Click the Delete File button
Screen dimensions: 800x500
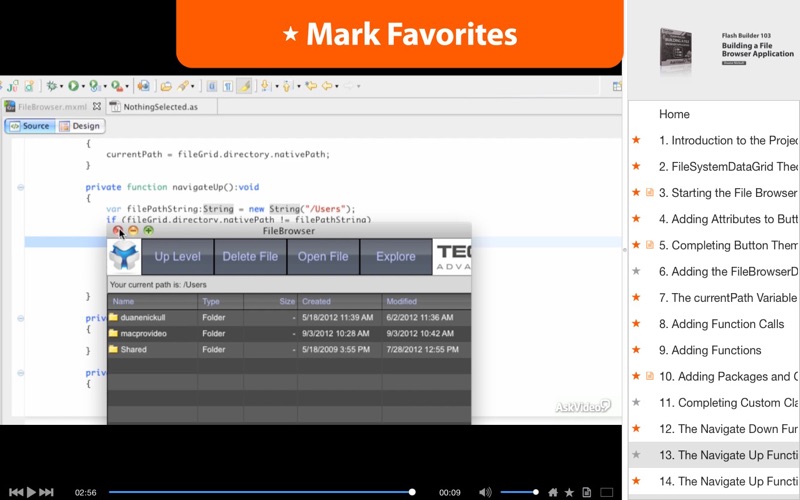[250, 257]
